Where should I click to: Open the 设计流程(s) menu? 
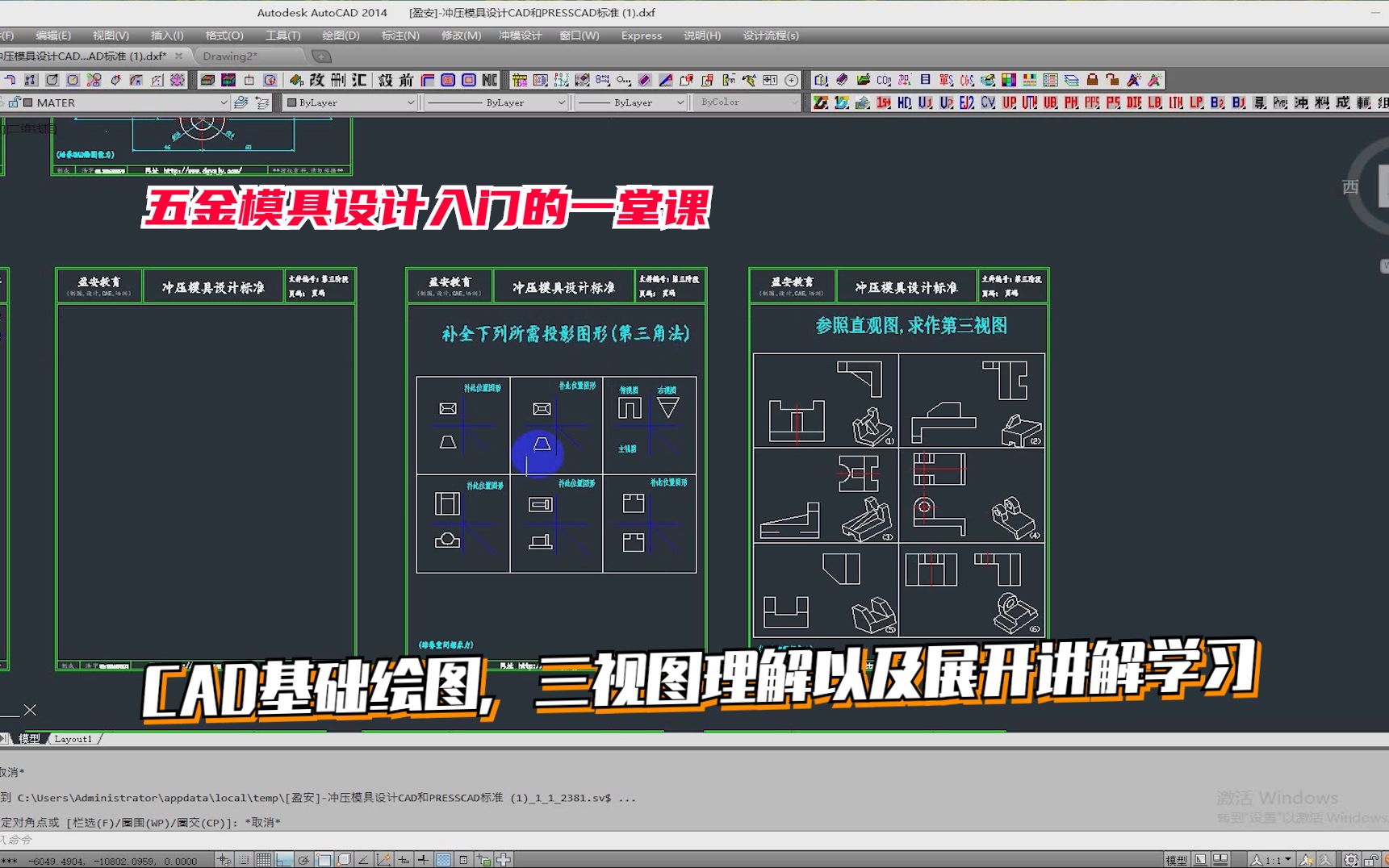[x=771, y=35]
